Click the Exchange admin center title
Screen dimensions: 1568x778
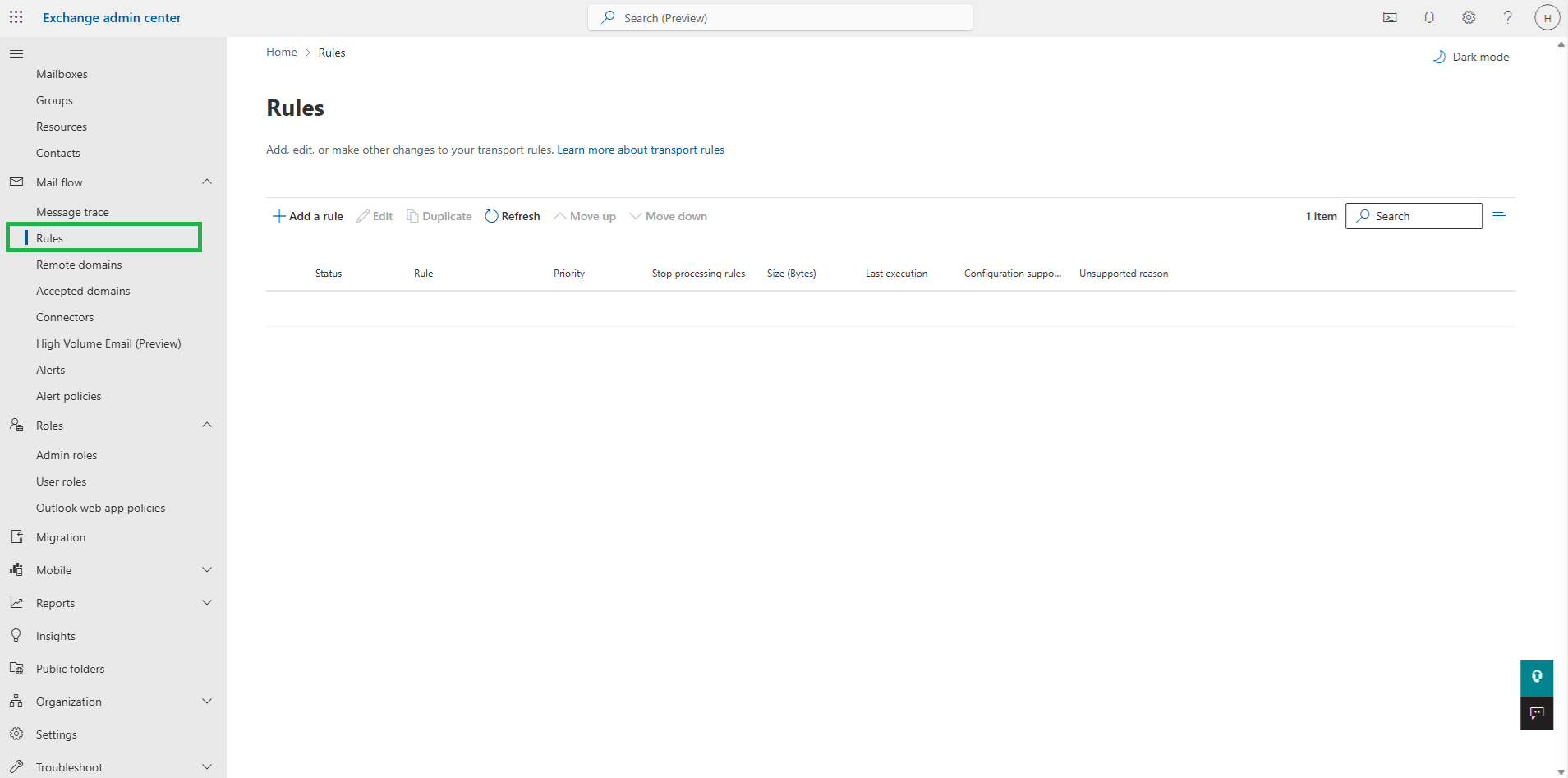point(112,17)
